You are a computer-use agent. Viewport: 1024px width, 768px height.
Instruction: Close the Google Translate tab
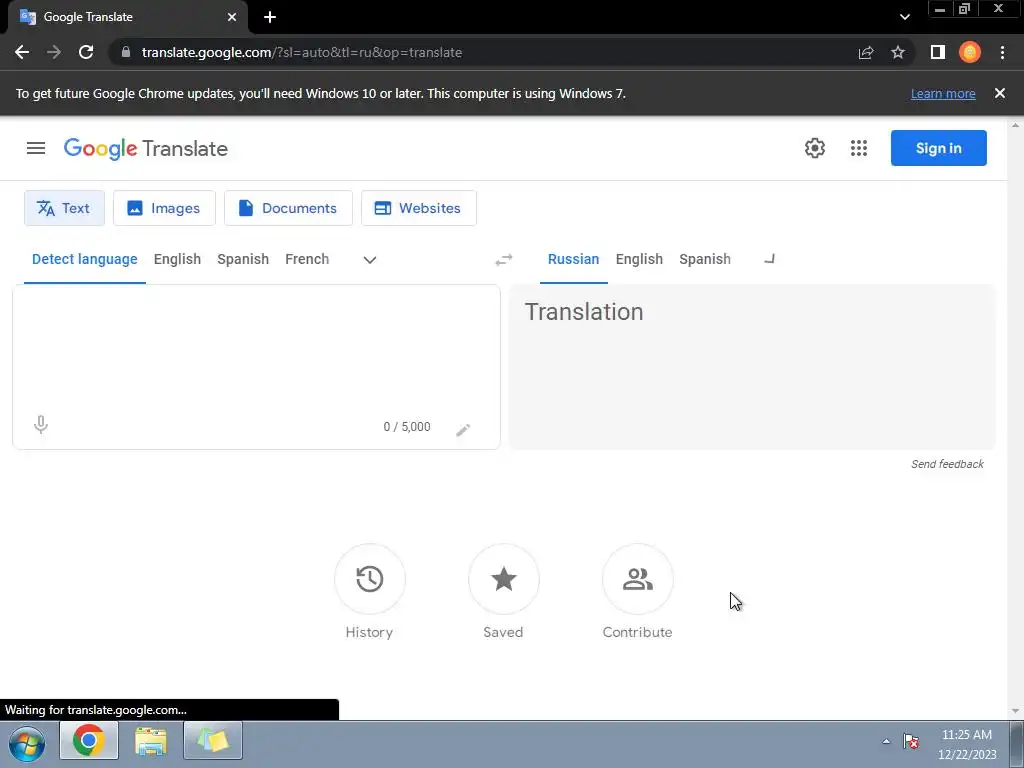[x=232, y=17]
